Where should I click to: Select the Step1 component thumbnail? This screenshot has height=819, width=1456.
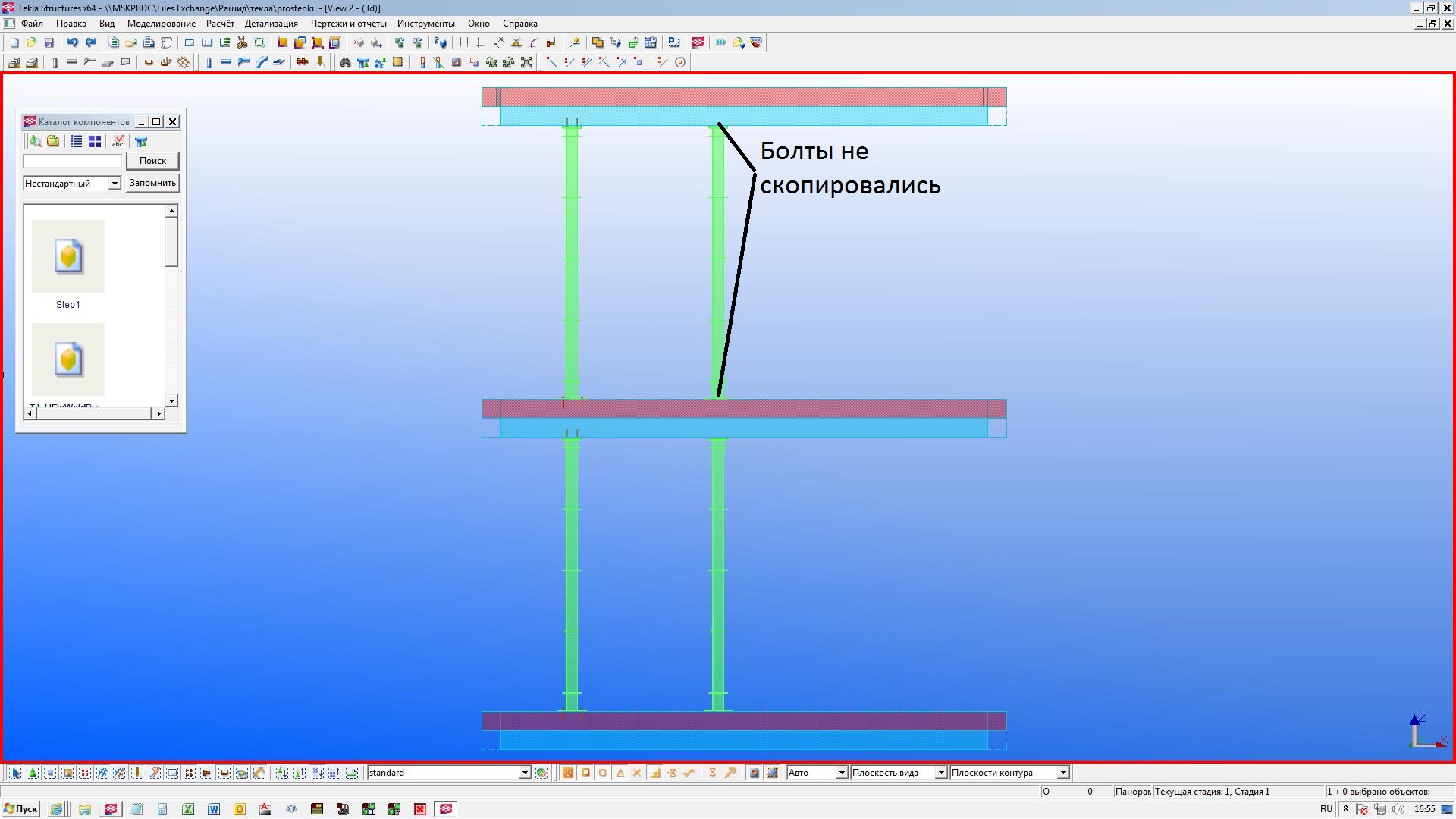pos(68,258)
